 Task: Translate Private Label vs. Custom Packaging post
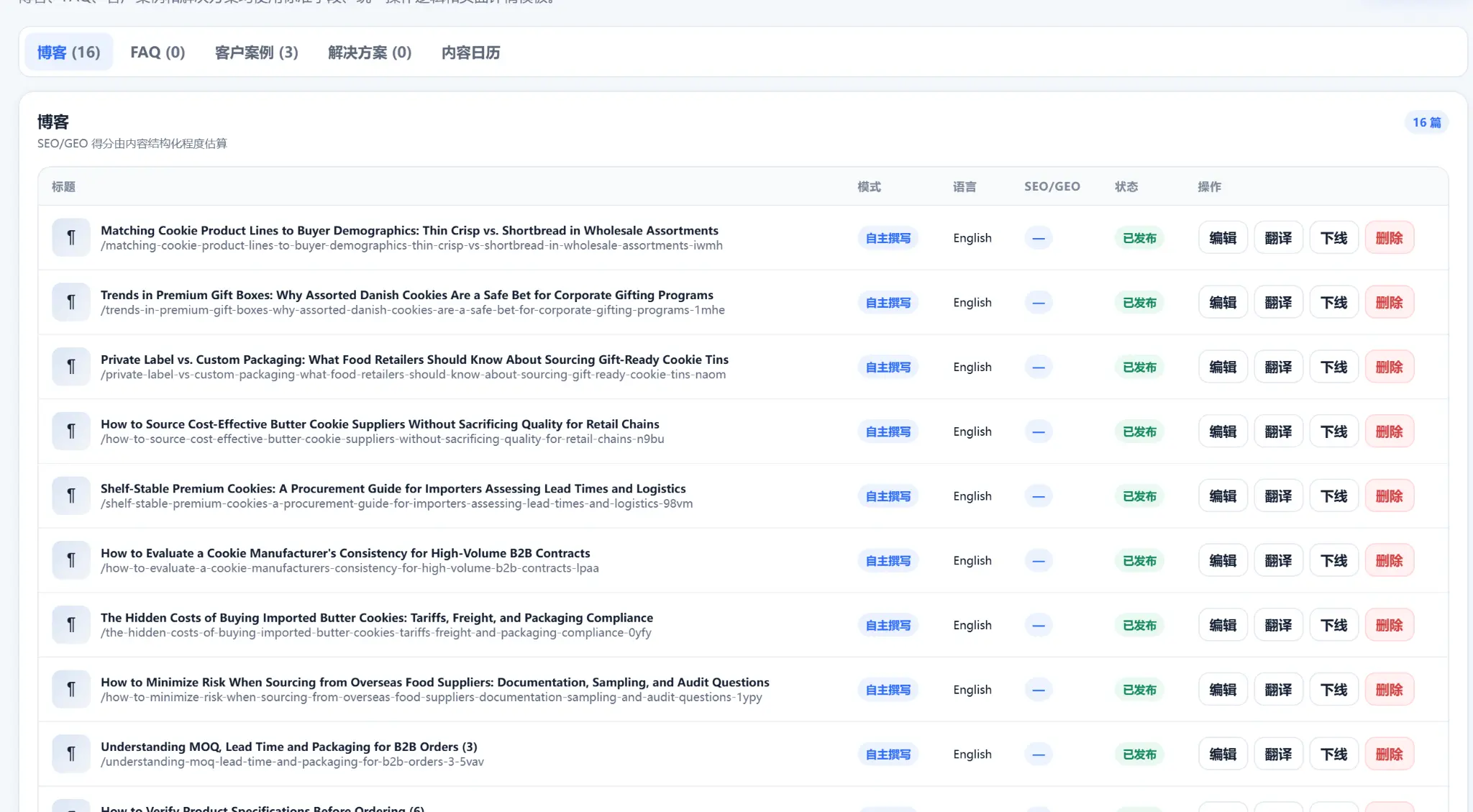click(1278, 367)
